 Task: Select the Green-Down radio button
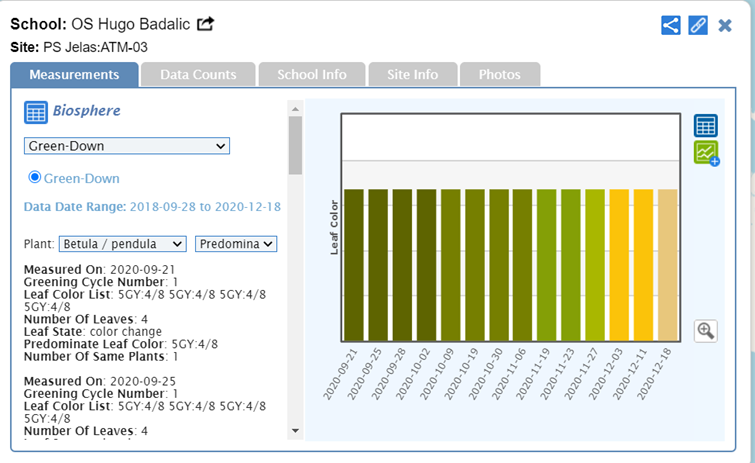pyautogui.click(x=35, y=177)
